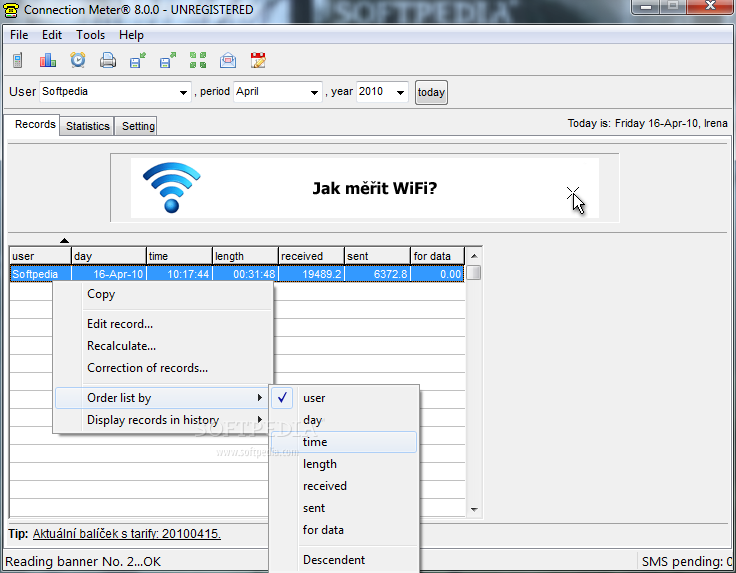Click the table scrollbar down arrow

(474, 510)
